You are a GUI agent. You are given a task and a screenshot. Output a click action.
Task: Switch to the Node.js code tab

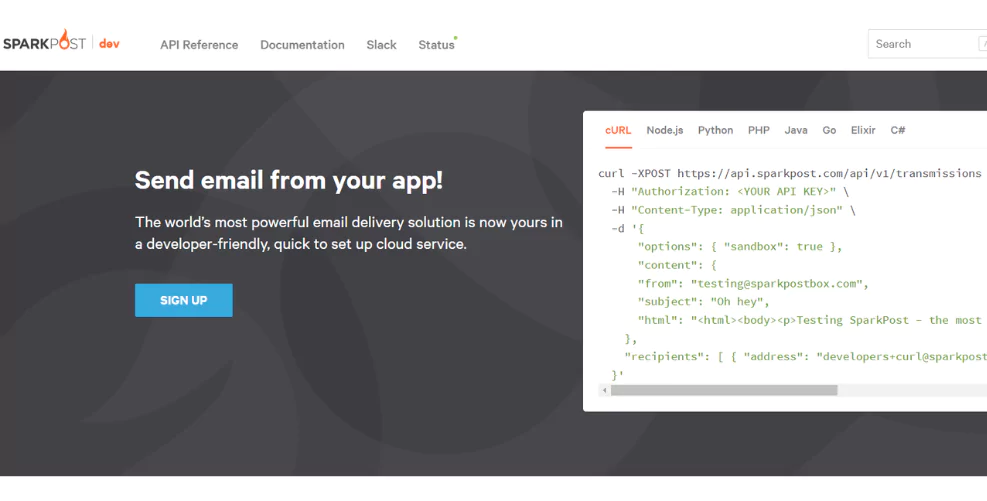point(665,130)
